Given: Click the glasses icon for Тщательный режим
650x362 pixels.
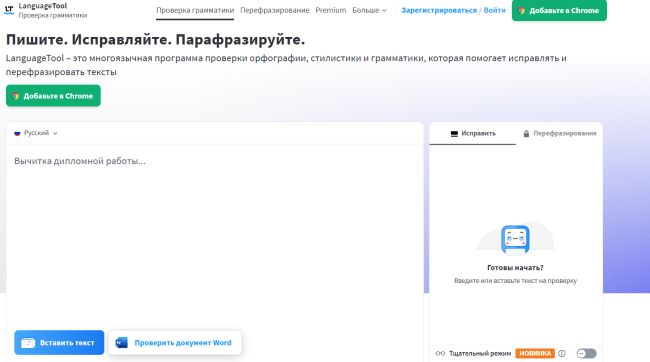Looking at the screenshot, I should point(440,353).
